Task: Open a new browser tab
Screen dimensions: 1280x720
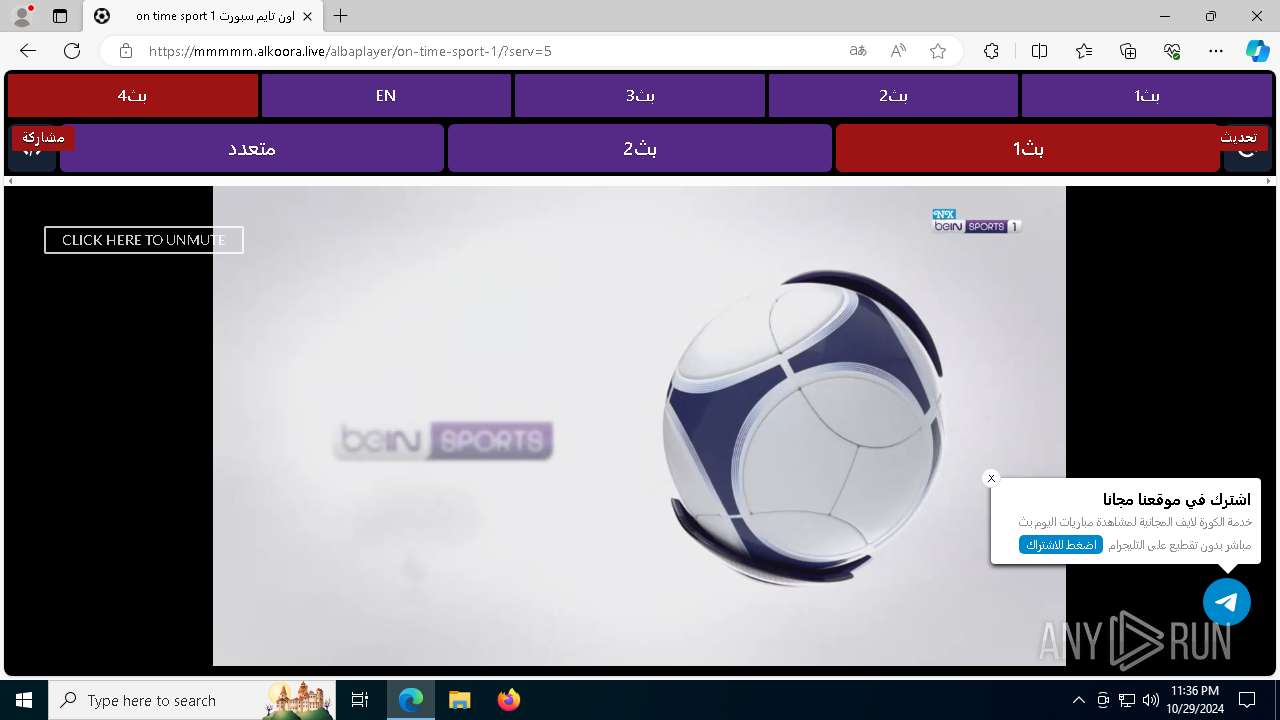Action: coord(341,16)
